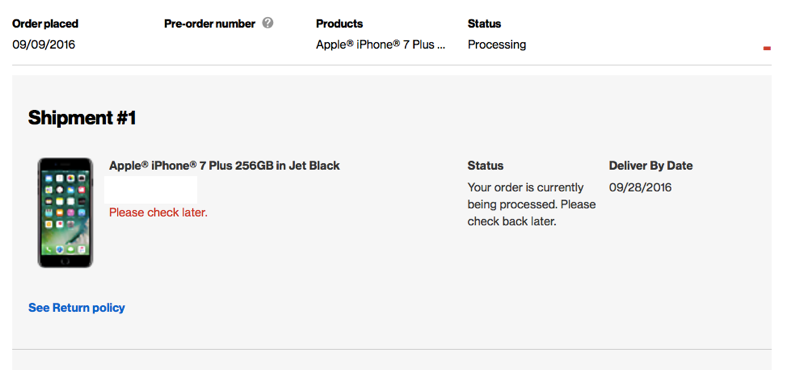Click the Pre-order number help question icon
800x370 pixels.
point(268,23)
